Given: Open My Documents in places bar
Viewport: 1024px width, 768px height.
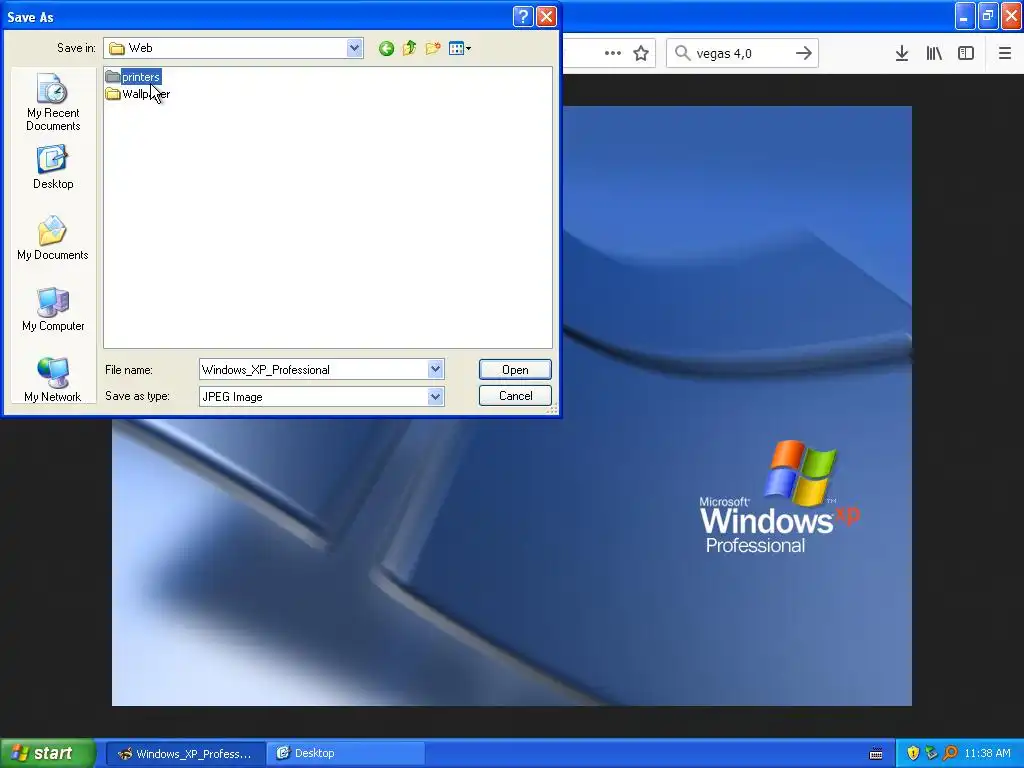Looking at the screenshot, I should click(x=53, y=238).
